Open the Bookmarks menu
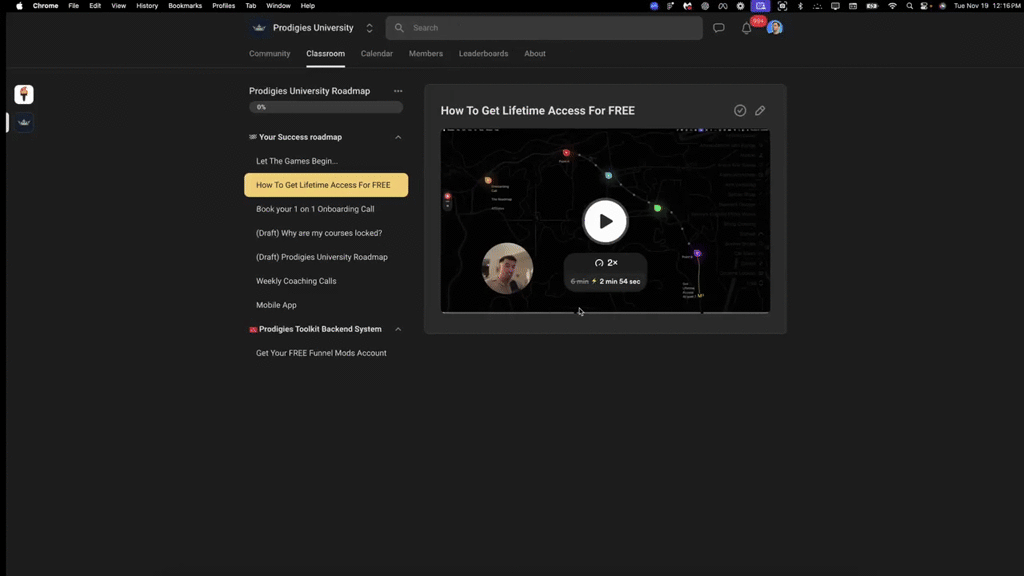 [x=185, y=6]
